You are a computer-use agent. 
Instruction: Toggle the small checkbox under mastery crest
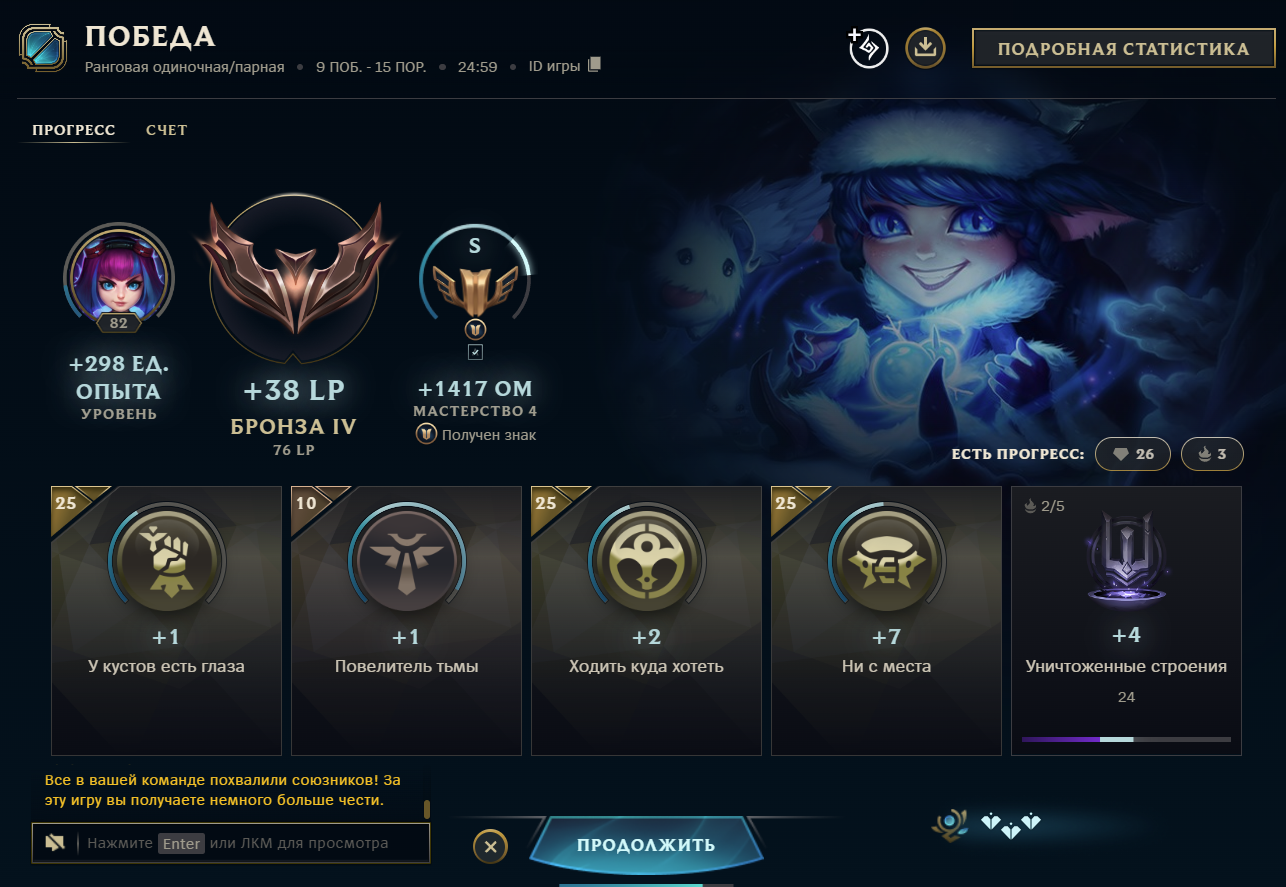475,352
